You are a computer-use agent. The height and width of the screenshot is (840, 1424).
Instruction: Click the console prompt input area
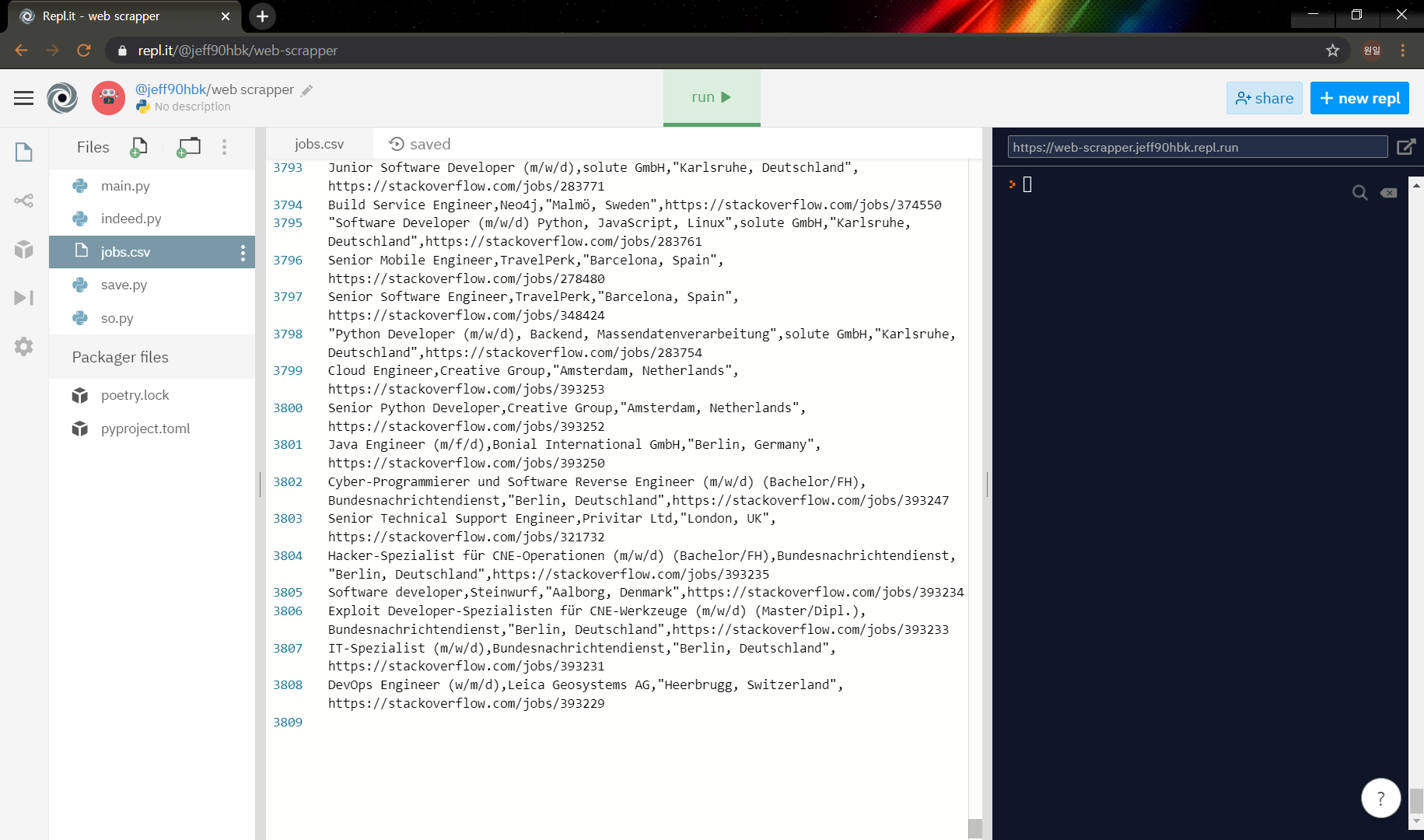(1027, 184)
